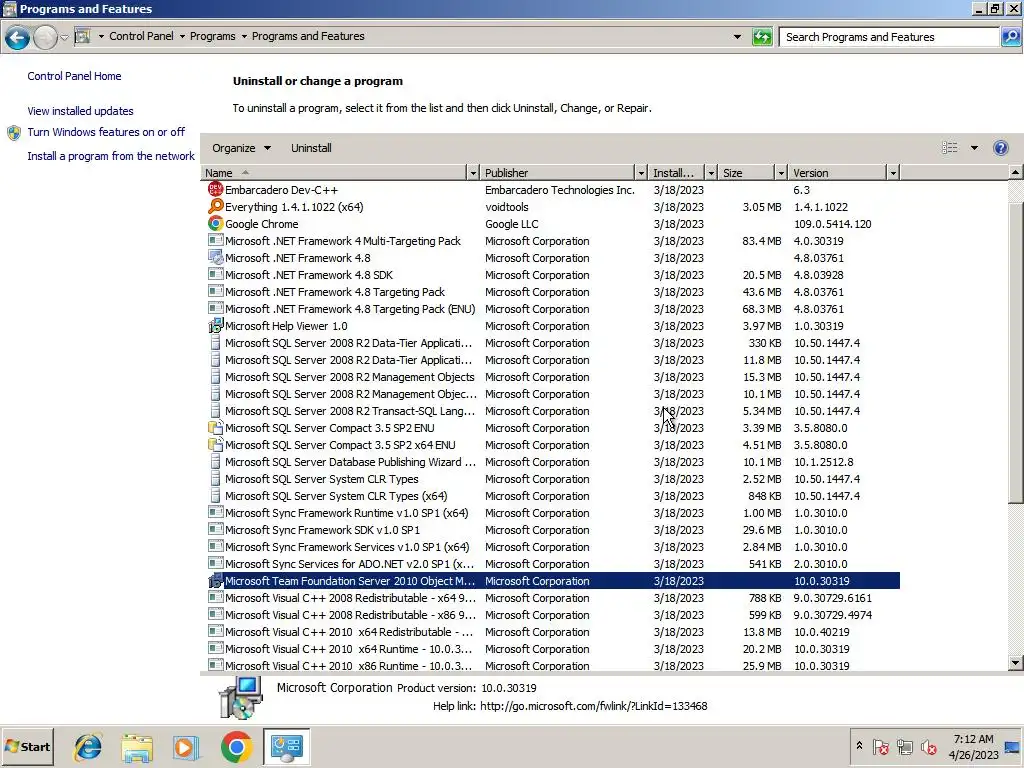The image size is (1024, 768).
Task: Click icon of SQL Server System CLR Types (x64)
Action: (216, 496)
